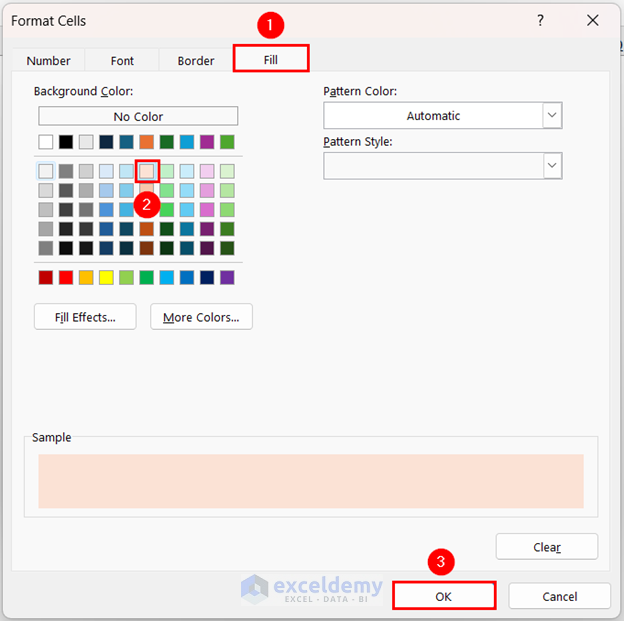This screenshot has height=621, width=624.
Task: Pick the pale mint green swatch beside the peach one
Action: (x=167, y=171)
